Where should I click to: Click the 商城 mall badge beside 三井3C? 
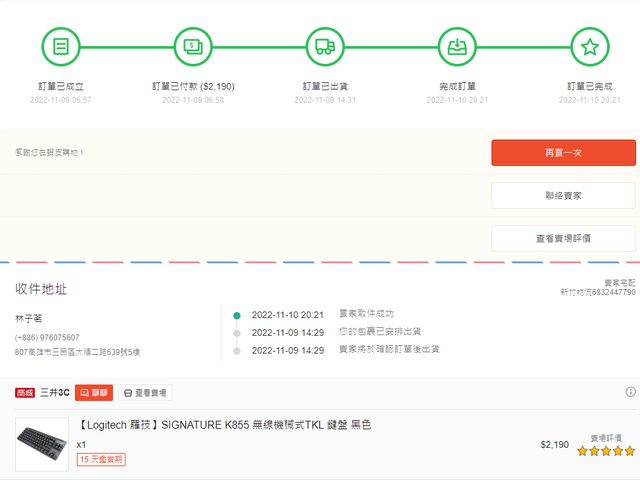(25, 393)
